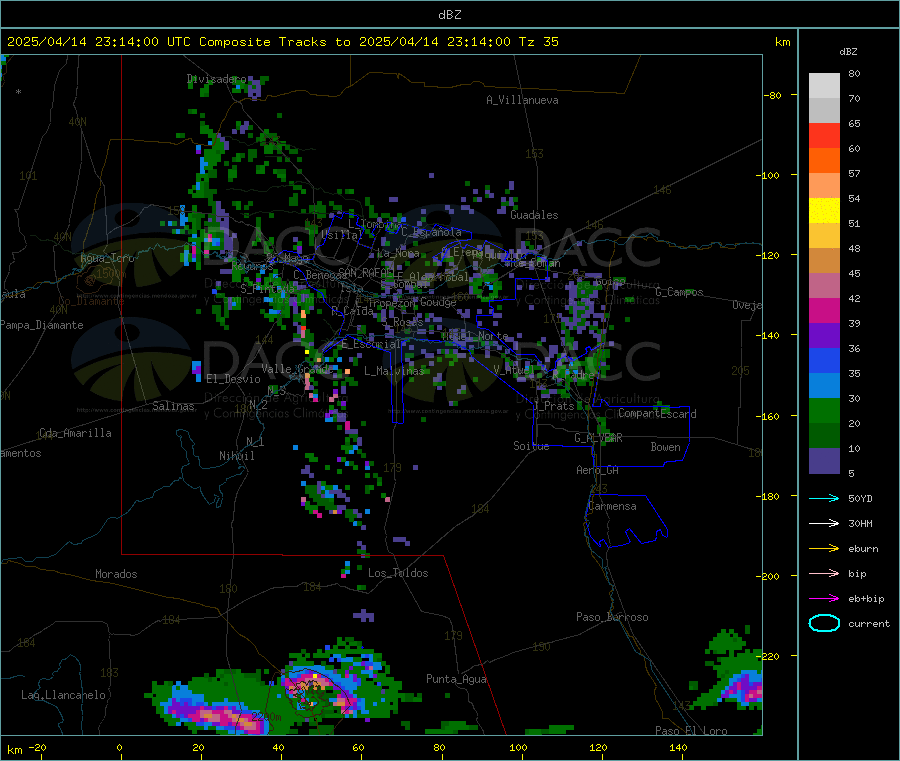Click the 0 km tick on bottom axis
The width and height of the screenshot is (900, 761).
pyautogui.click(x=119, y=747)
